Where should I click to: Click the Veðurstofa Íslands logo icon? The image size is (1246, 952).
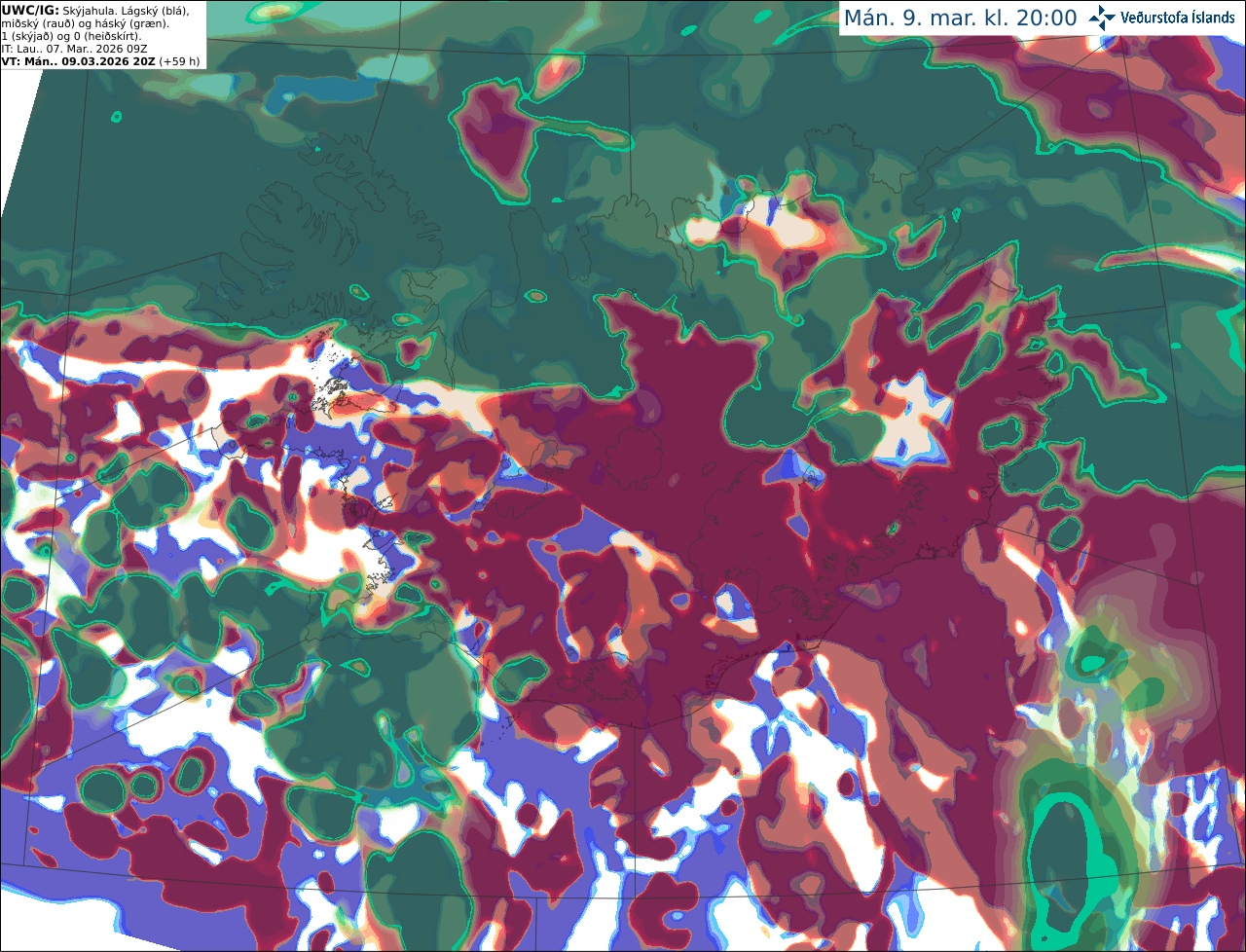pyautogui.click(x=1102, y=18)
